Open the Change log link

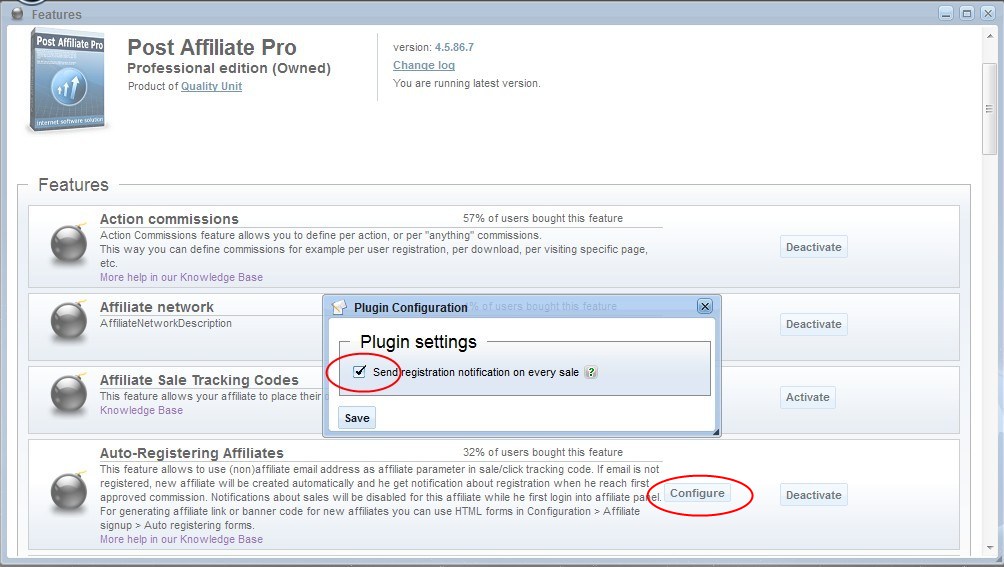[424, 65]
